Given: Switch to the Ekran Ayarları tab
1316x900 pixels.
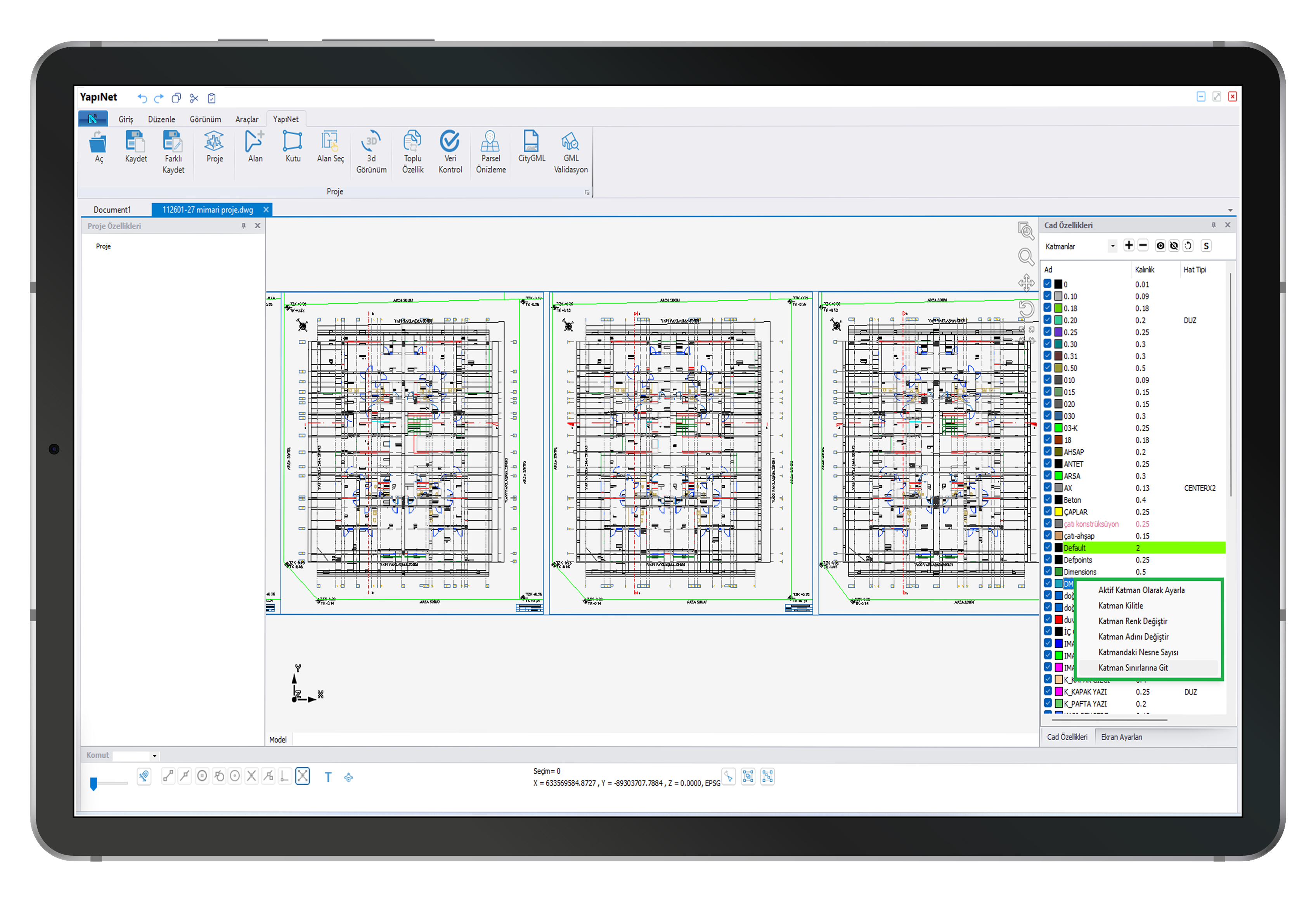Looking at the screenshot, I should click(x=1121, y=737).
